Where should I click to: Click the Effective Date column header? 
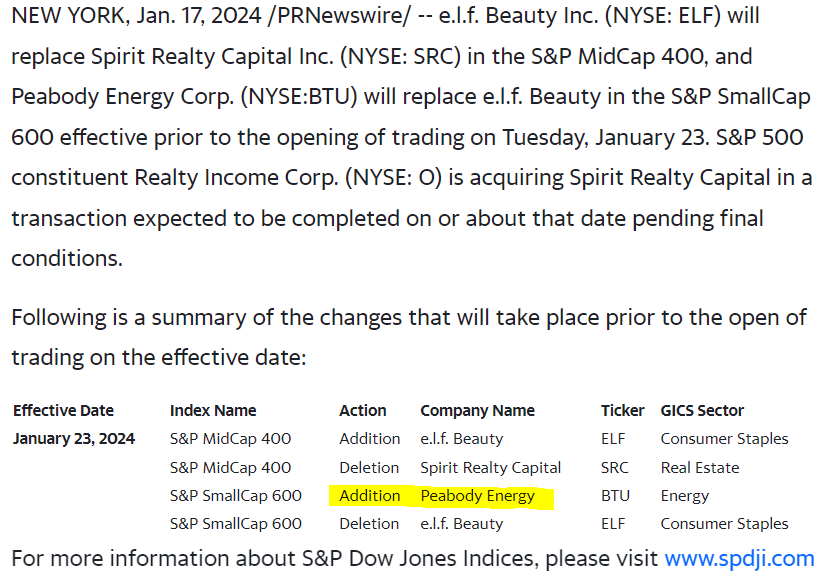pyautogui.click(x=63, y=410)
